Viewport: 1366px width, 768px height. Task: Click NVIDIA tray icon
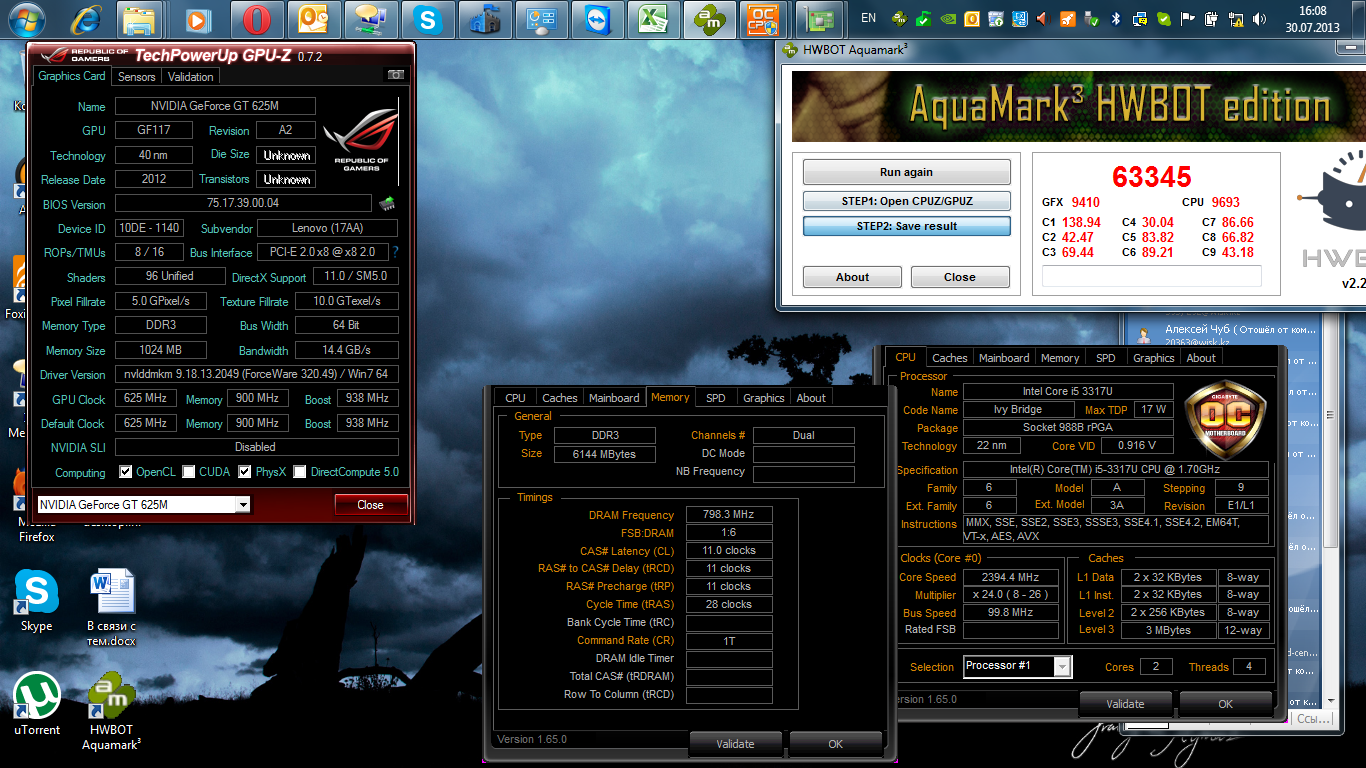point(948,18)
